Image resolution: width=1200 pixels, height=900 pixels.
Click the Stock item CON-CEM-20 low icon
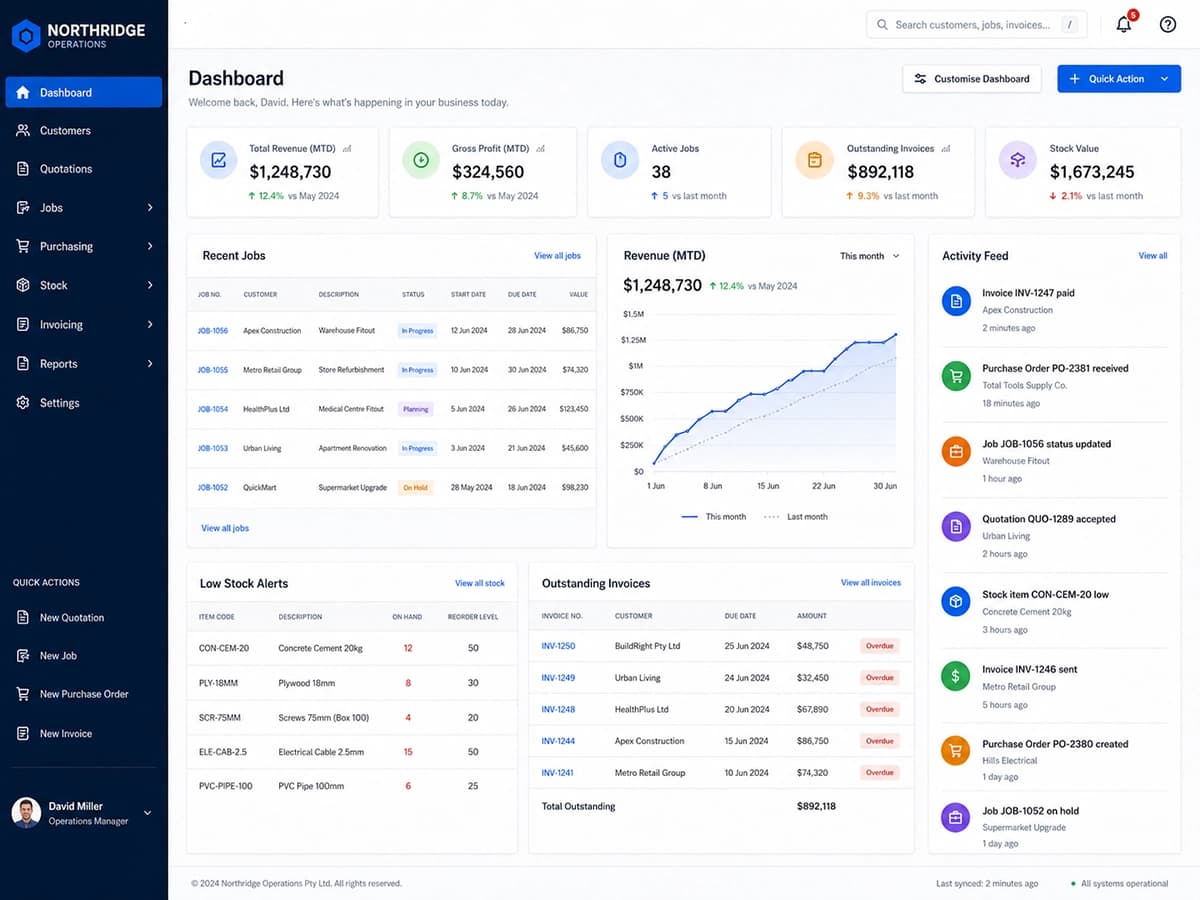pos(956,601)
